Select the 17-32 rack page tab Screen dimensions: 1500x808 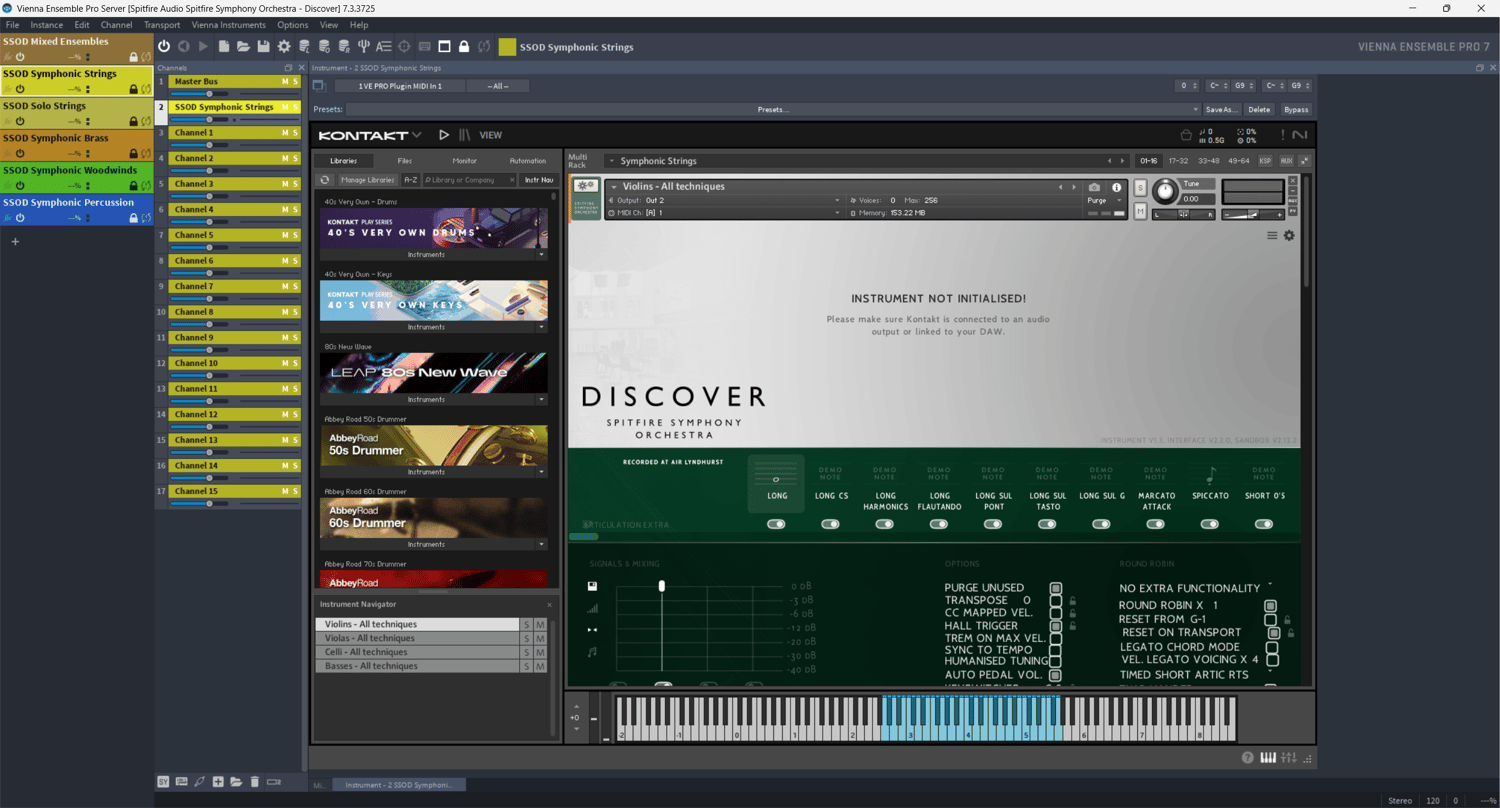(1179, 161)
